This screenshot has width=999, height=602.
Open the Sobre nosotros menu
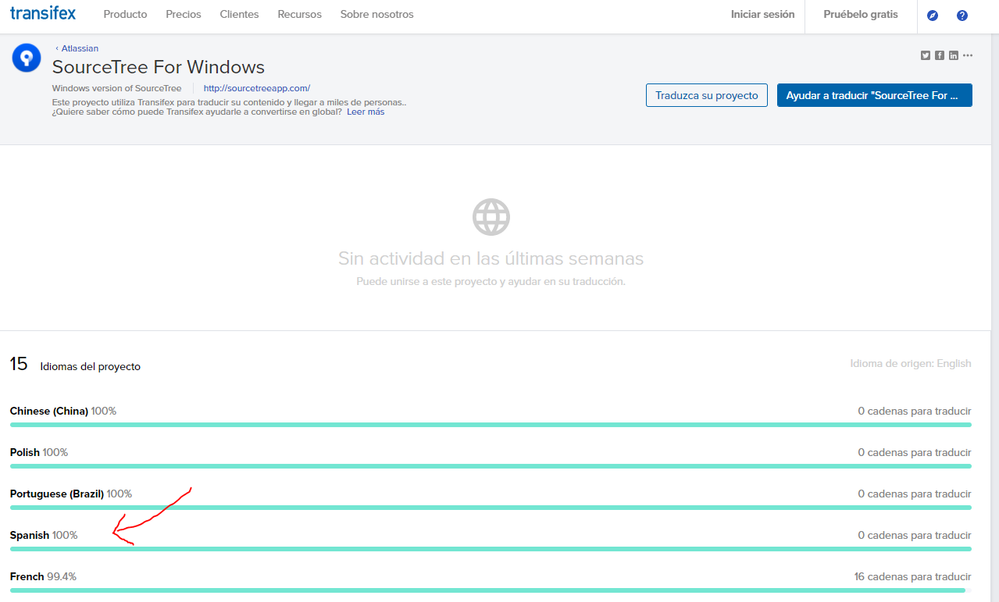pos(377,14)
